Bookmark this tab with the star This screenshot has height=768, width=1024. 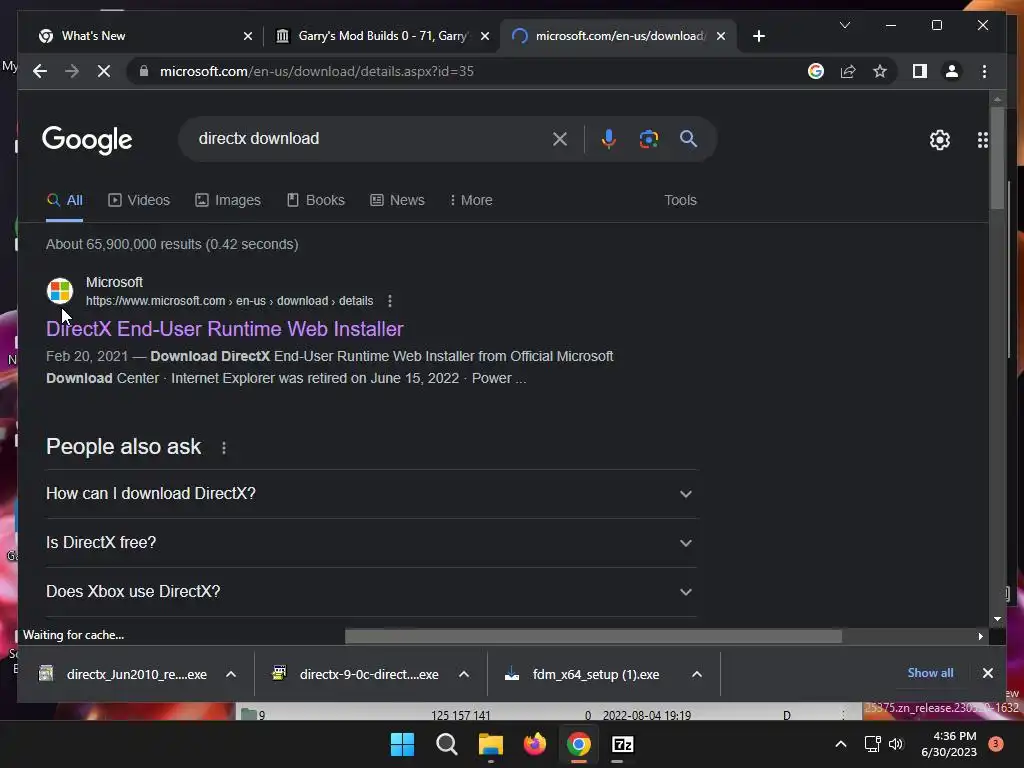coord(880,71)
